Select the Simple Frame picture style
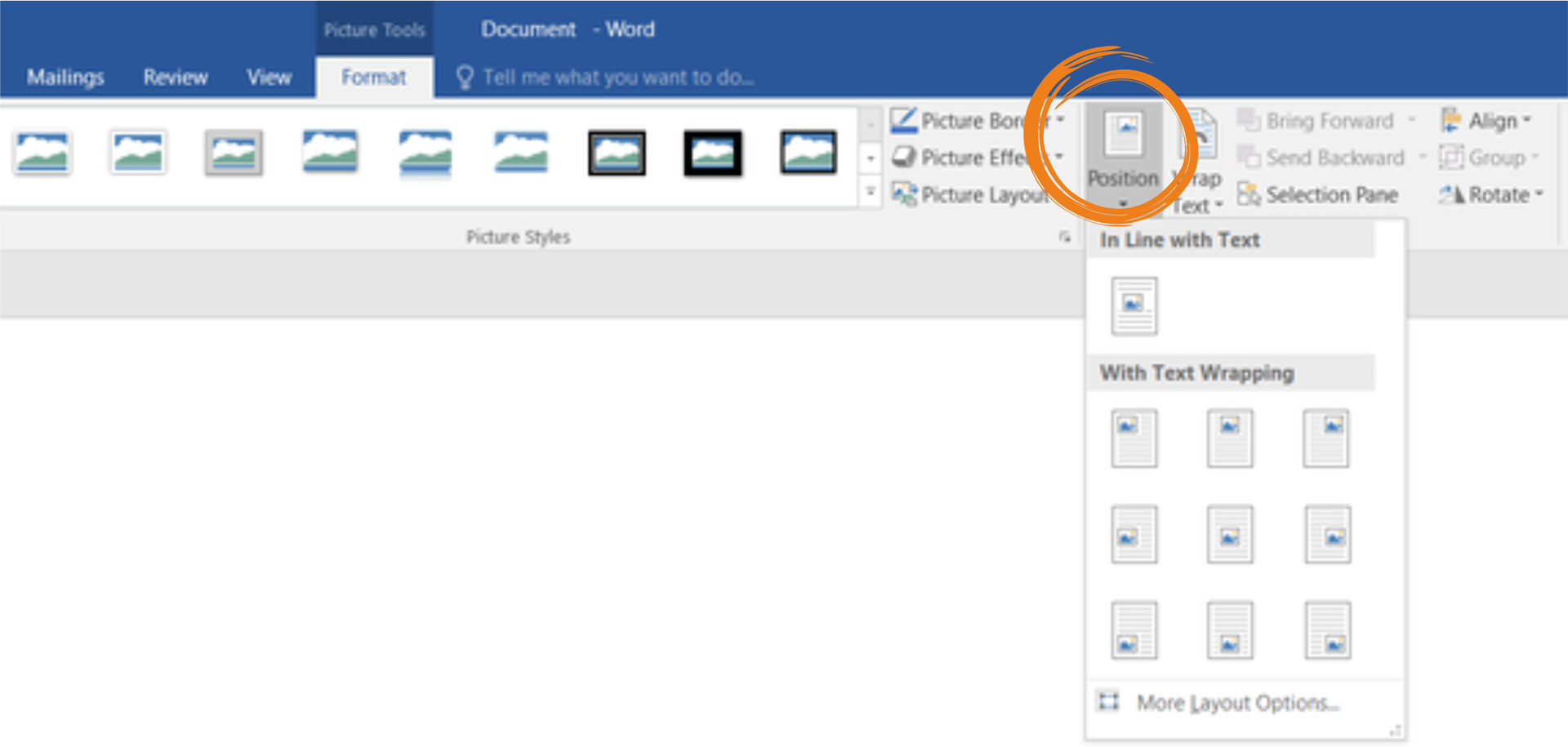Screen dimensions: 1568x747 (42, 153)
